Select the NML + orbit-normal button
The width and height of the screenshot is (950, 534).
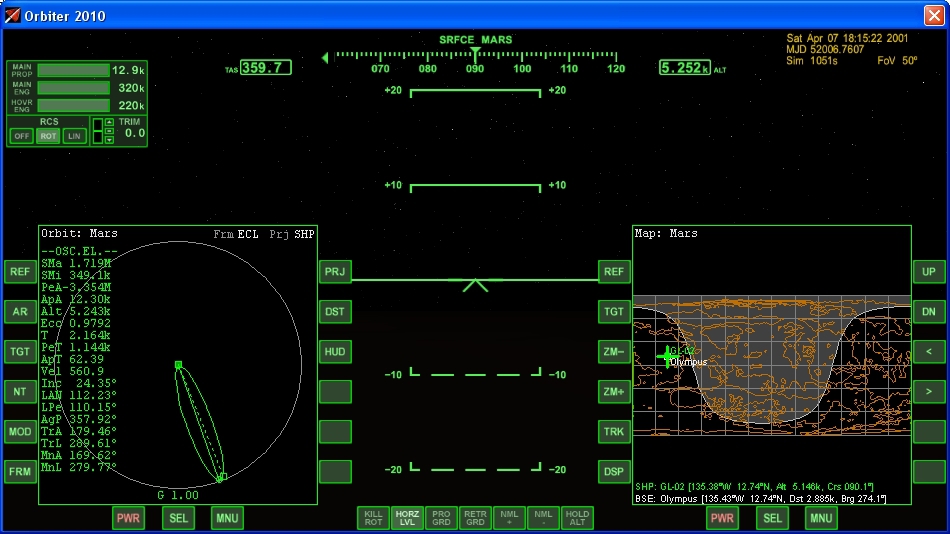click(509, 518)
